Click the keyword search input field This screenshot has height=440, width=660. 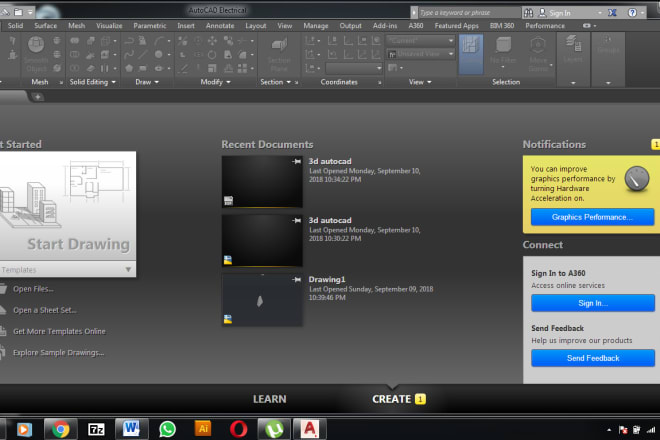click(x=469, y=13)
